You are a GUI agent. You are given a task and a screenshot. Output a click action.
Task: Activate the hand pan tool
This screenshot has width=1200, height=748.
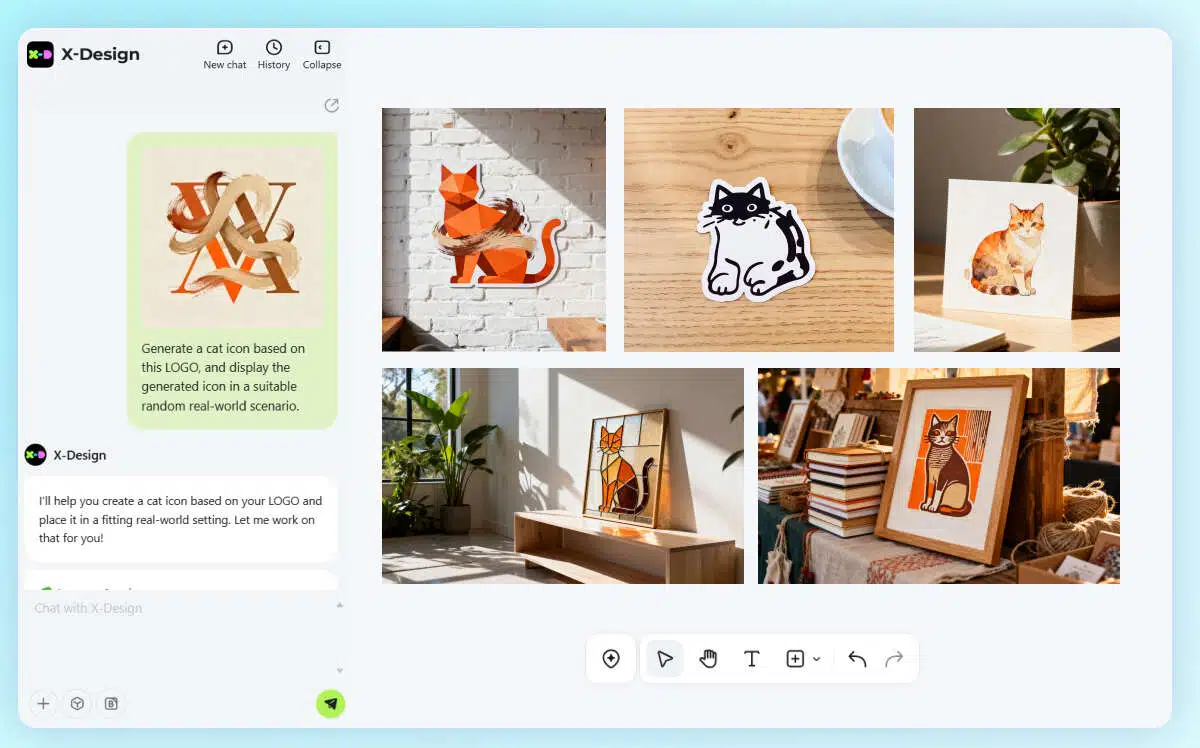point(708,659)
